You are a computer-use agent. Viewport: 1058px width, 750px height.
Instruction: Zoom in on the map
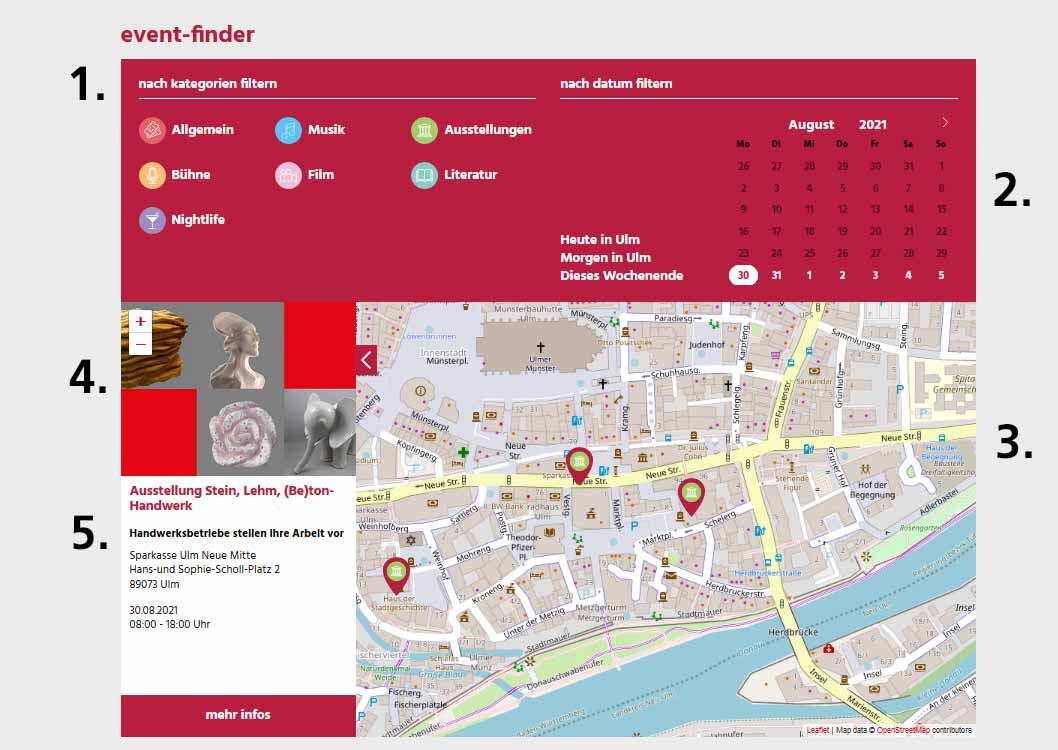tap(140, 322)
